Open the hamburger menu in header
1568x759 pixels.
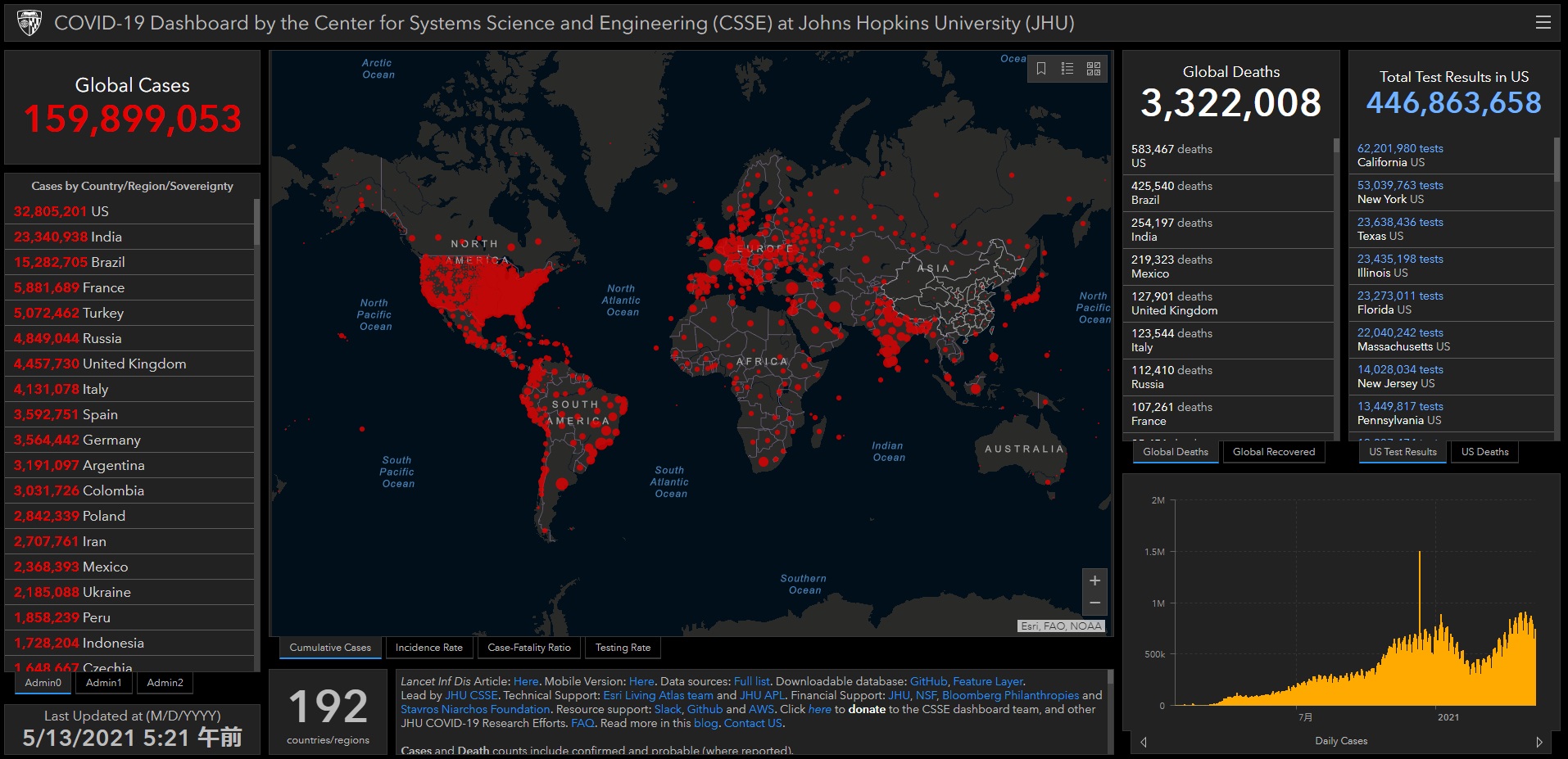click(x=1543, y=23)
